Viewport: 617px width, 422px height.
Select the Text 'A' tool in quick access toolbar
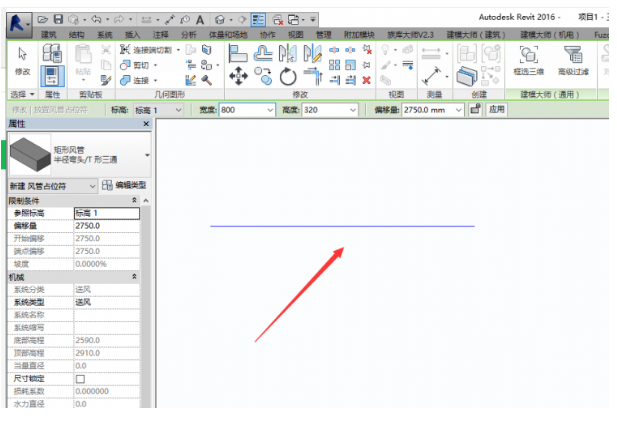(x=200, y=20)
